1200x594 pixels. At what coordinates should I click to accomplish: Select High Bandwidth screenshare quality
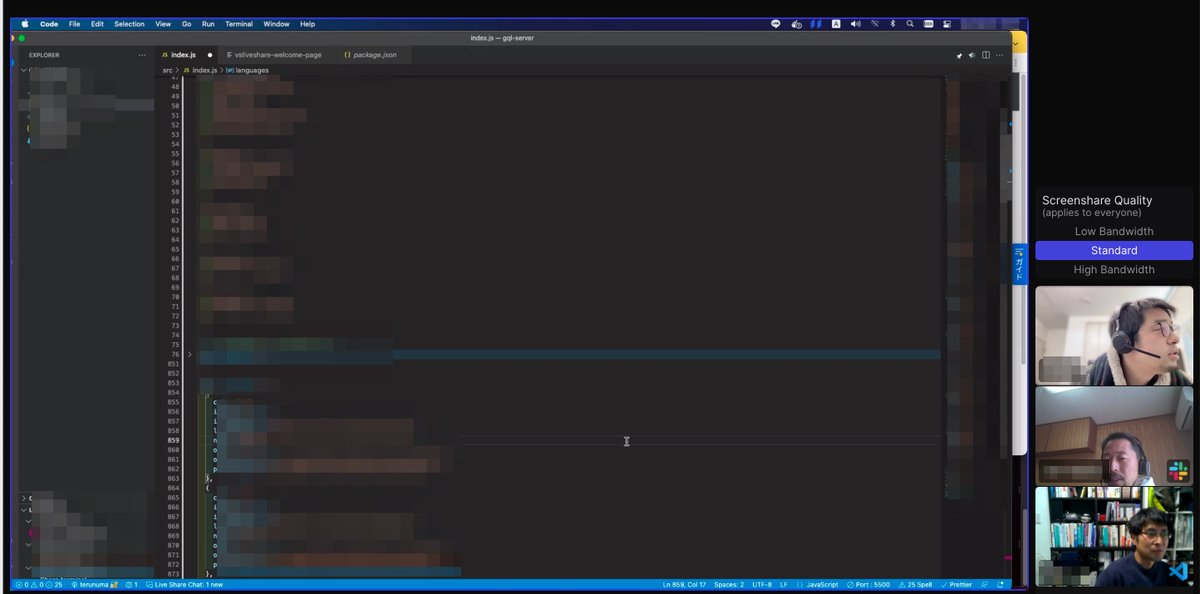(1114, 270)
